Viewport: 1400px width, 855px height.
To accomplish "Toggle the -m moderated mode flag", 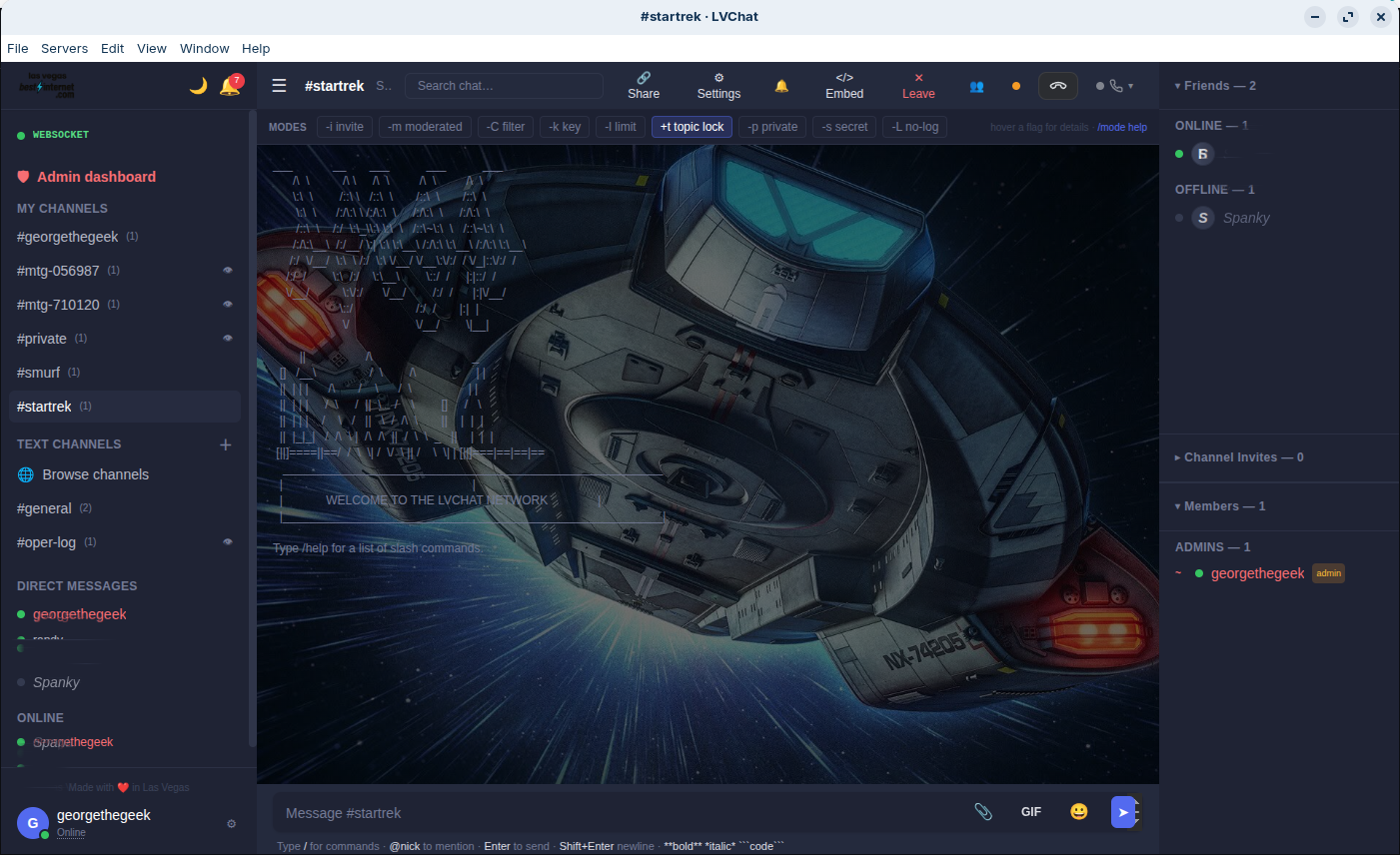I will 425,127.
